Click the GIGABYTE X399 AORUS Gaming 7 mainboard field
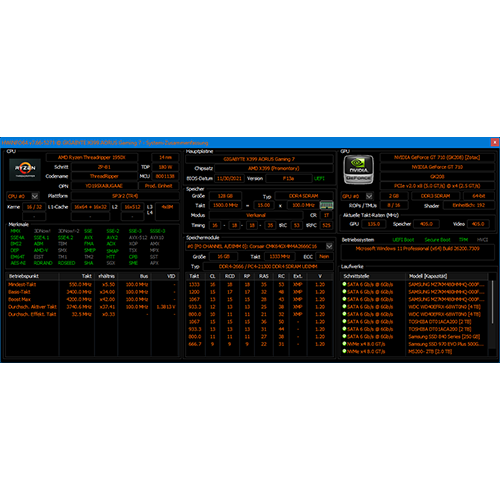This screenshot has height=500, width=500. point(259,159)
